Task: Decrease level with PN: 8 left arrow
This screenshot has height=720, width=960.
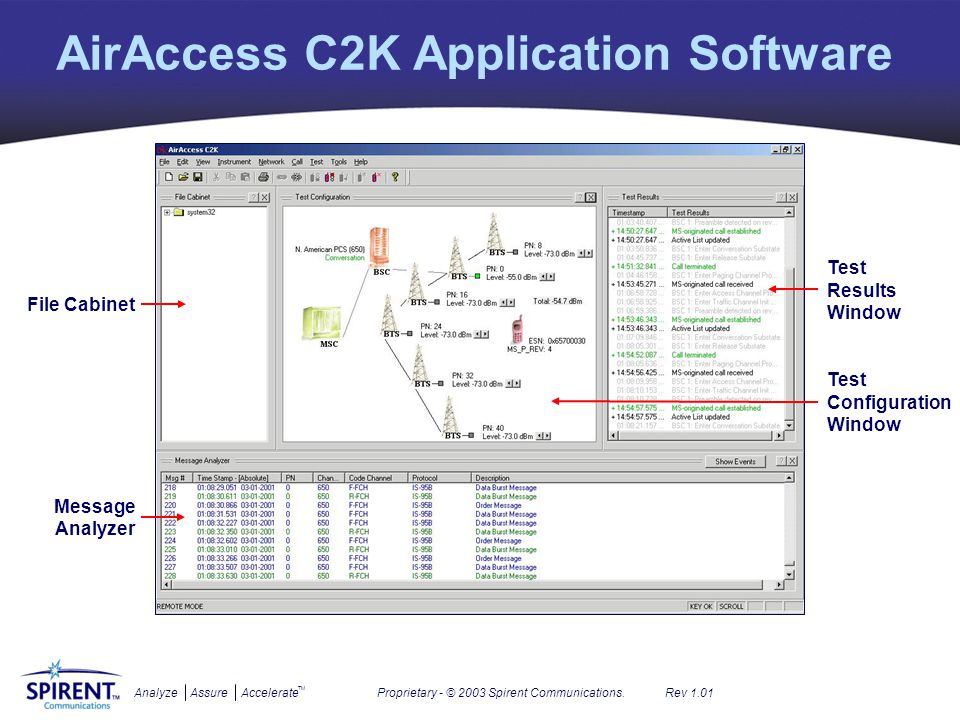Action: tap(582, 253)
